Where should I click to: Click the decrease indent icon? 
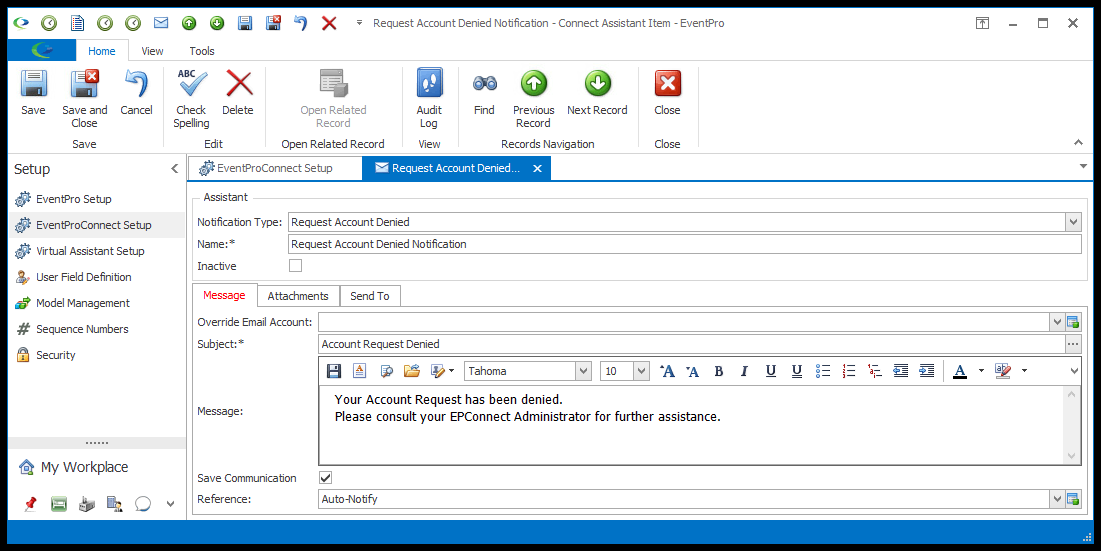coord(901,371)
